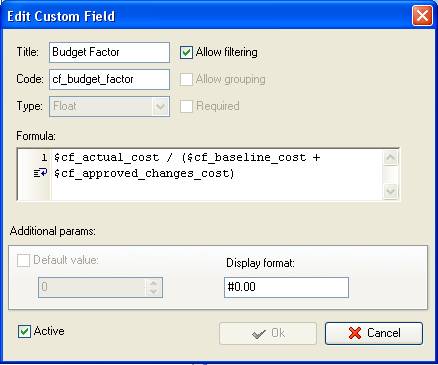The image size is (438, 365).
Task: Decrease default value with spinner down arrow
Action: 154,292
